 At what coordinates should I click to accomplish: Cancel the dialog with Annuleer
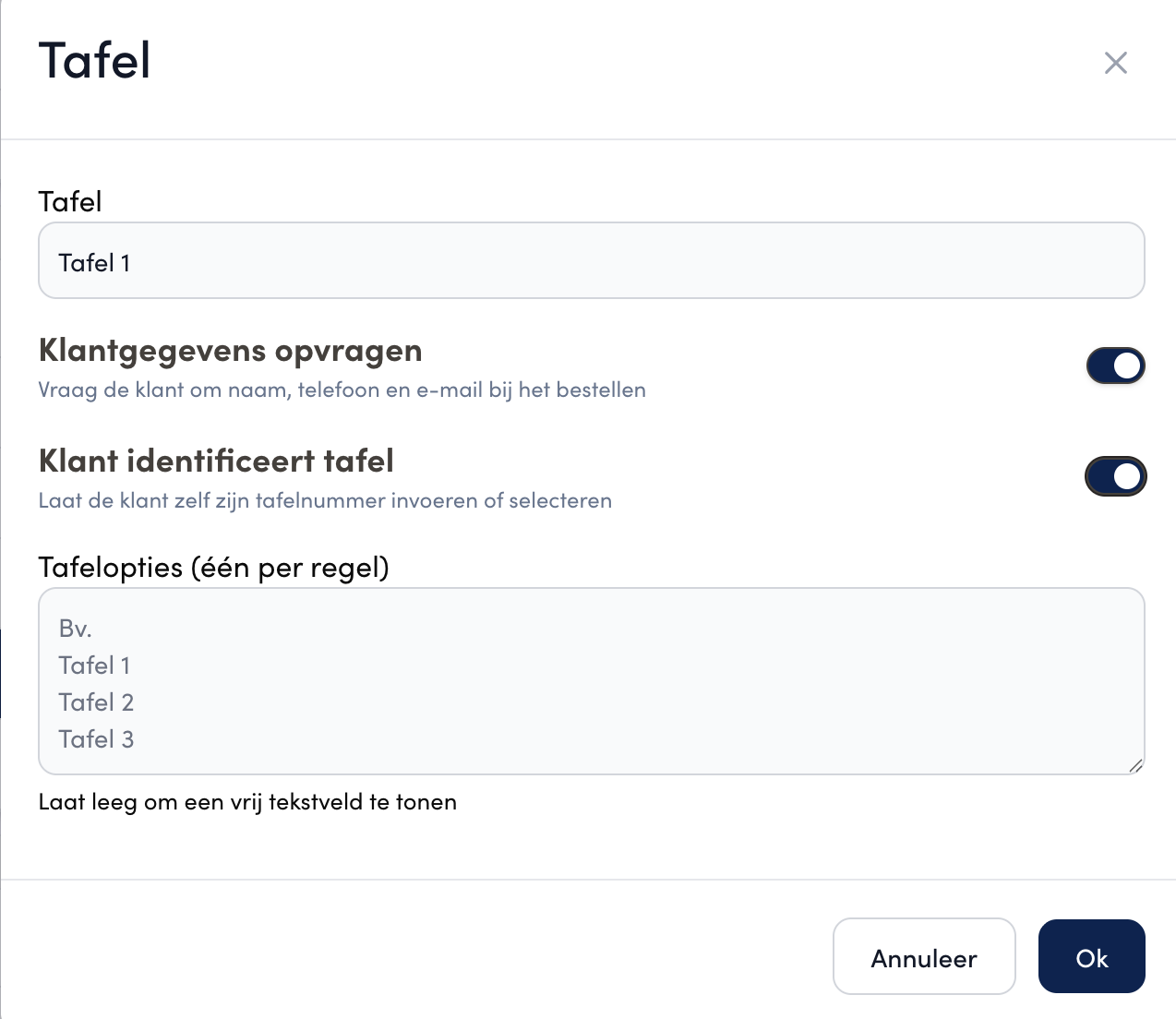click(x=924, y=956)
